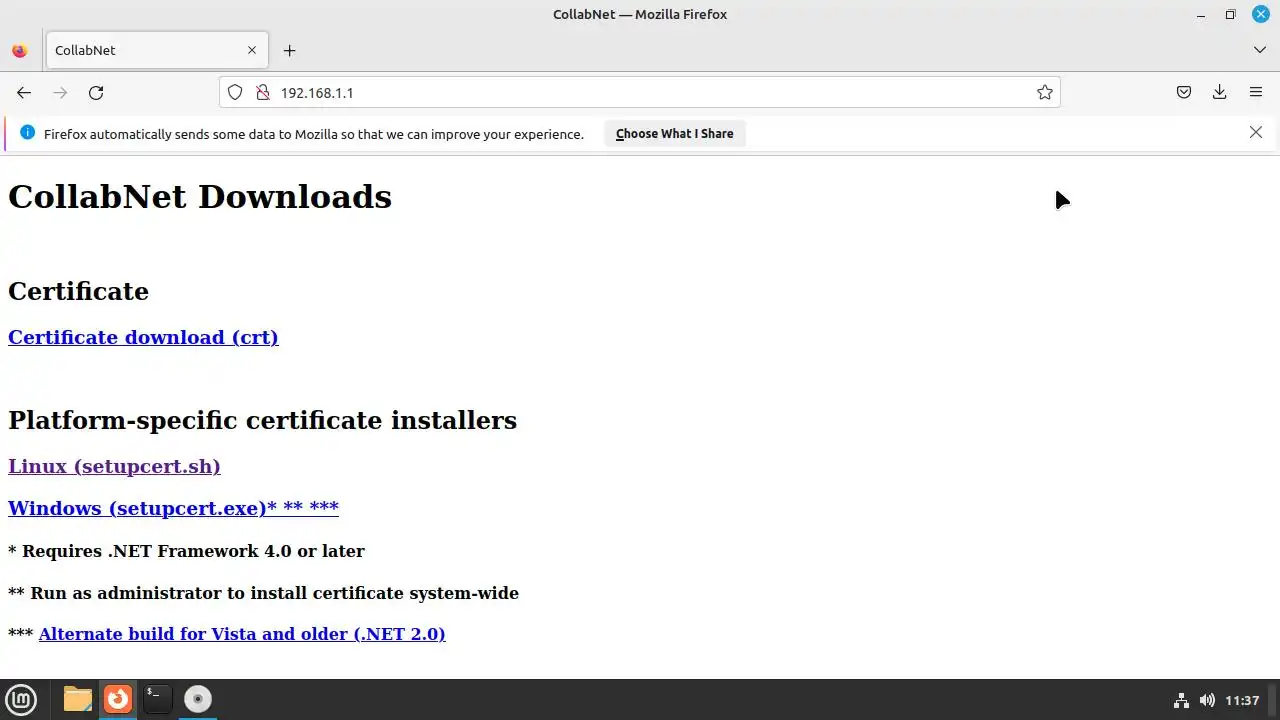The width and height of the screenshot is (1280, 720).
Task: Open a new tab
Action: click(x=289, y=50)
